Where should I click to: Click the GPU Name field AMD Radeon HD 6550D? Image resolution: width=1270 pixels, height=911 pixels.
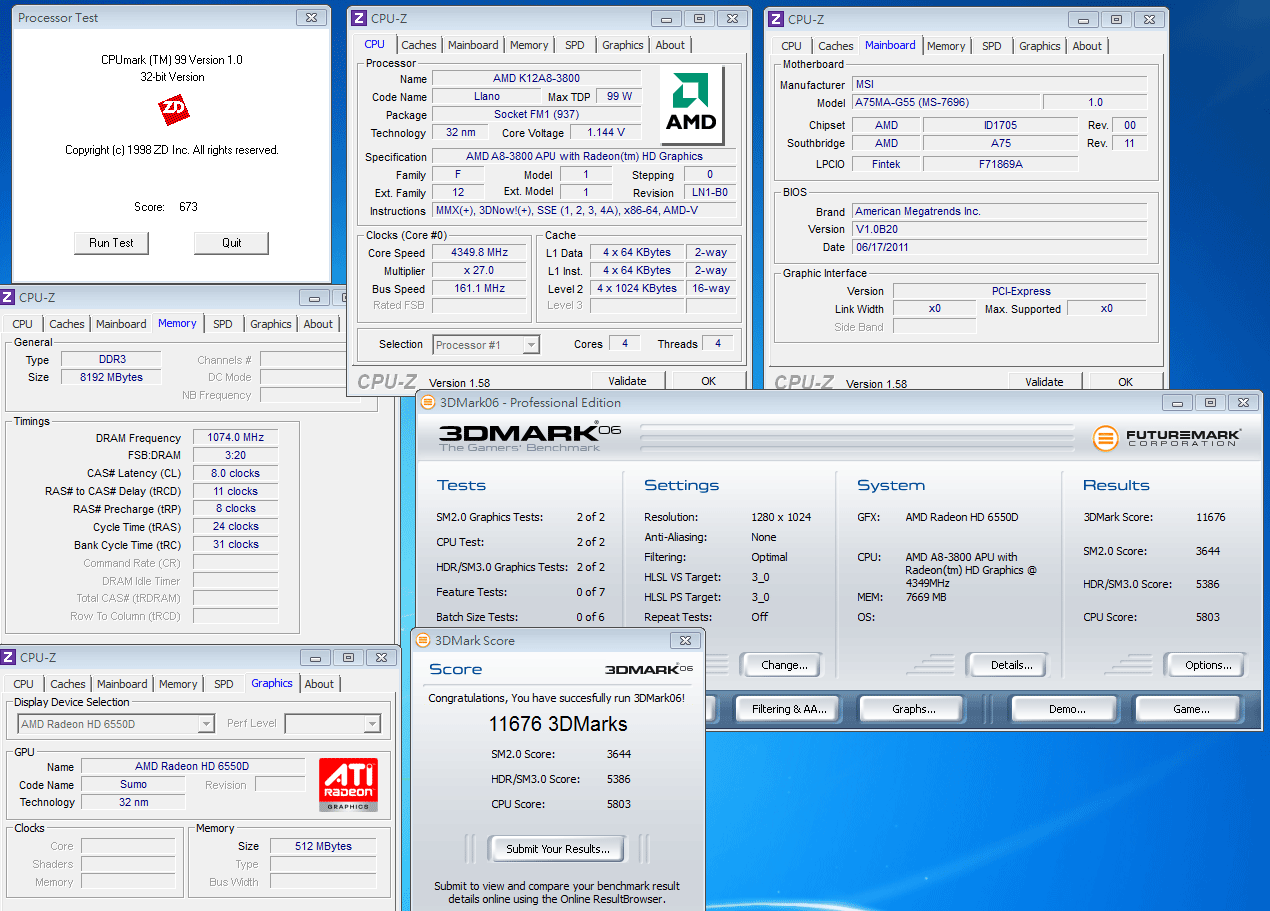coord(192,766)
